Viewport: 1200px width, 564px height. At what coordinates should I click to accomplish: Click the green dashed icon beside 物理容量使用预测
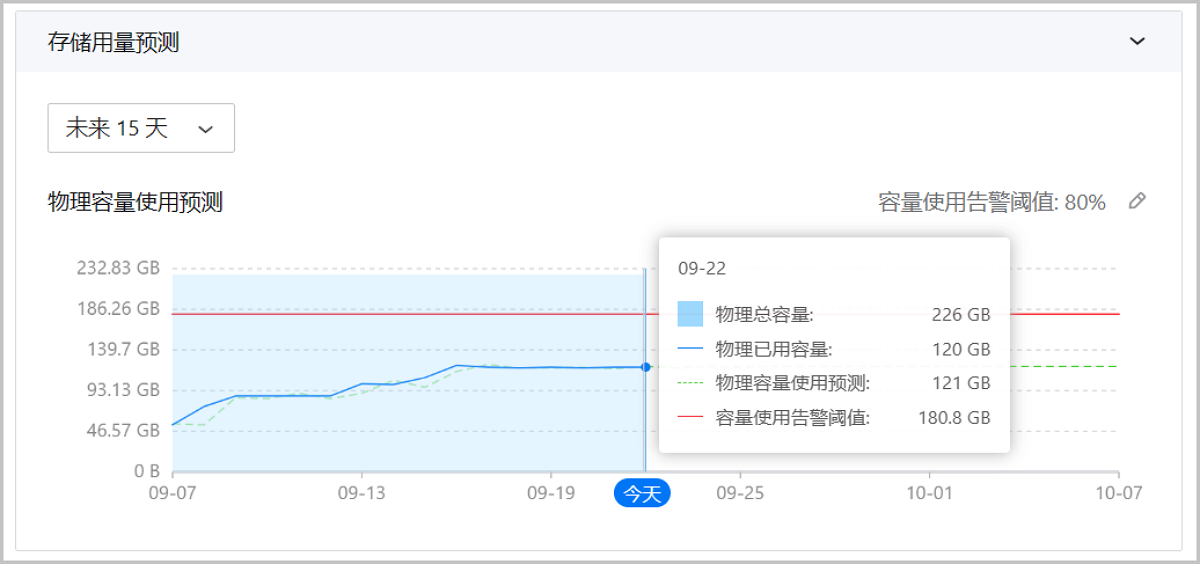(690, 383)
